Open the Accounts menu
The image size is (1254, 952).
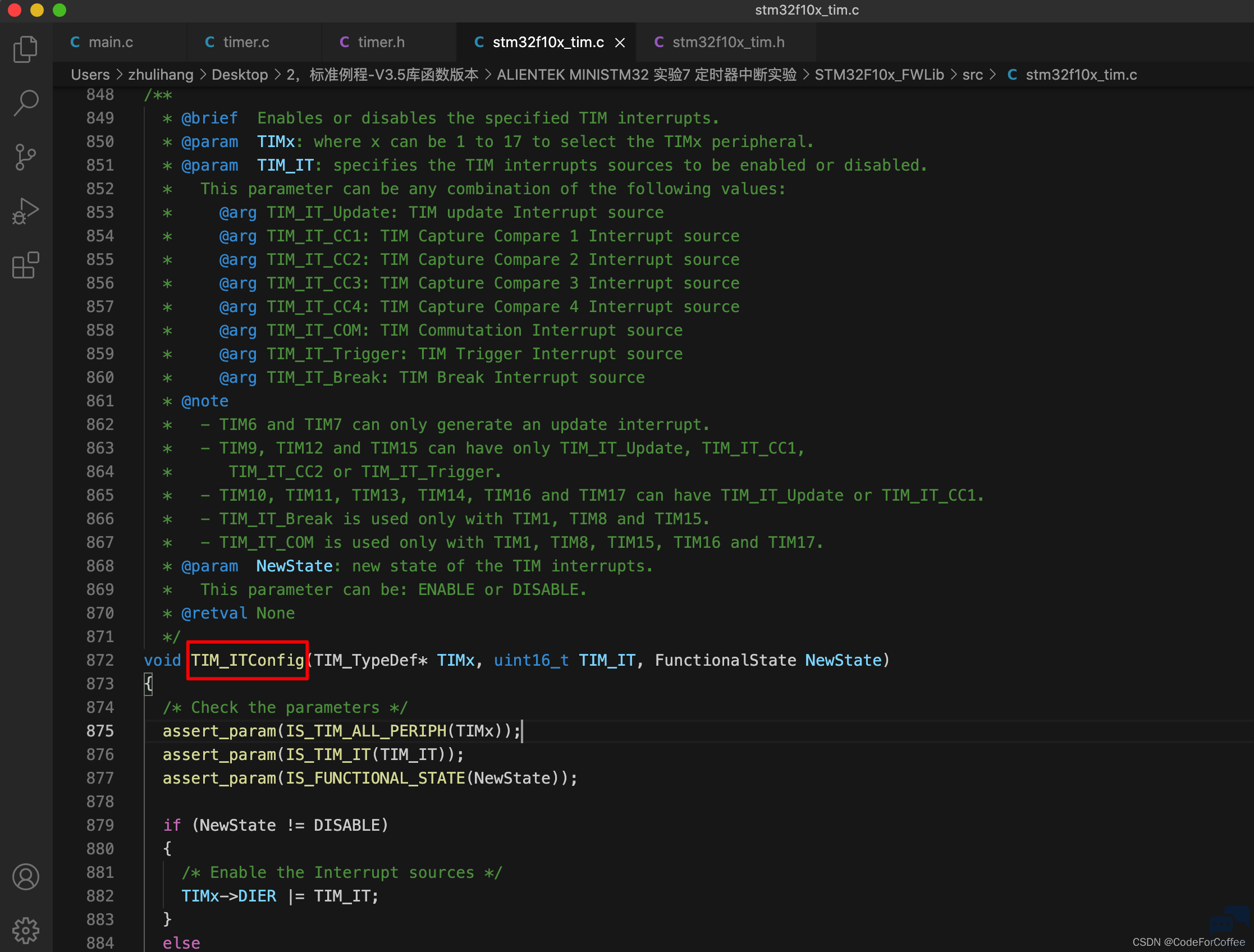tap(25, 877)
